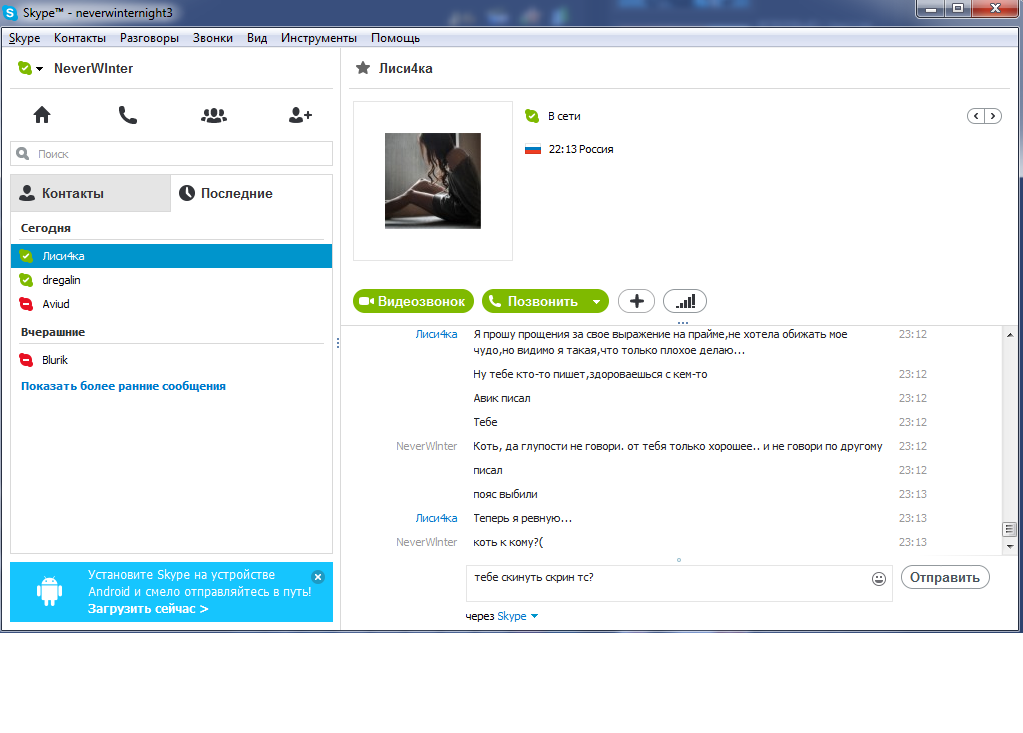The height and width of the screenshot is (733, 1023).
Task: Click the Skype logo in title bar
Action: point(10,13)
